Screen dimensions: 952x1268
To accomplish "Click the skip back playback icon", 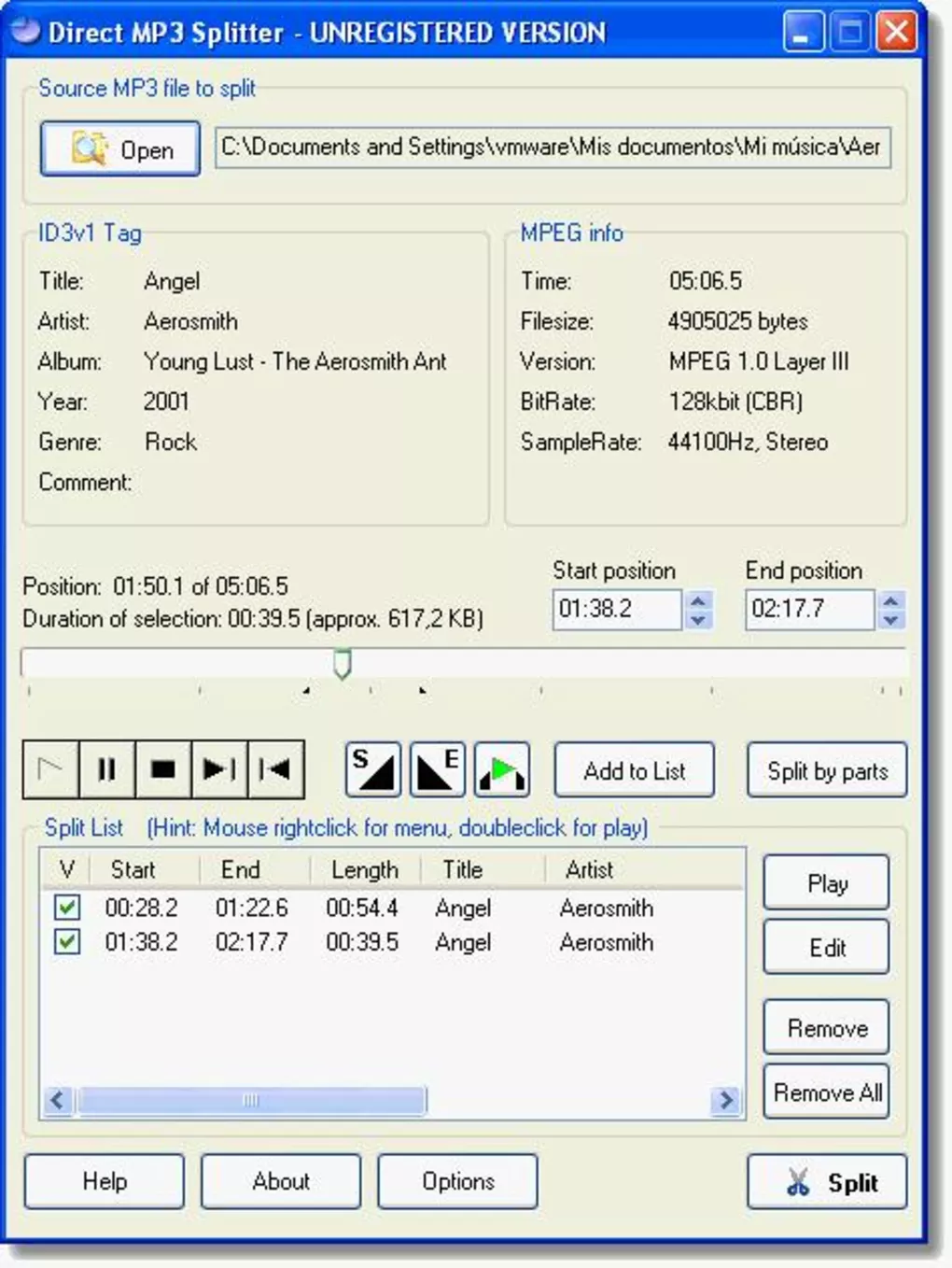I will point(274,769).
